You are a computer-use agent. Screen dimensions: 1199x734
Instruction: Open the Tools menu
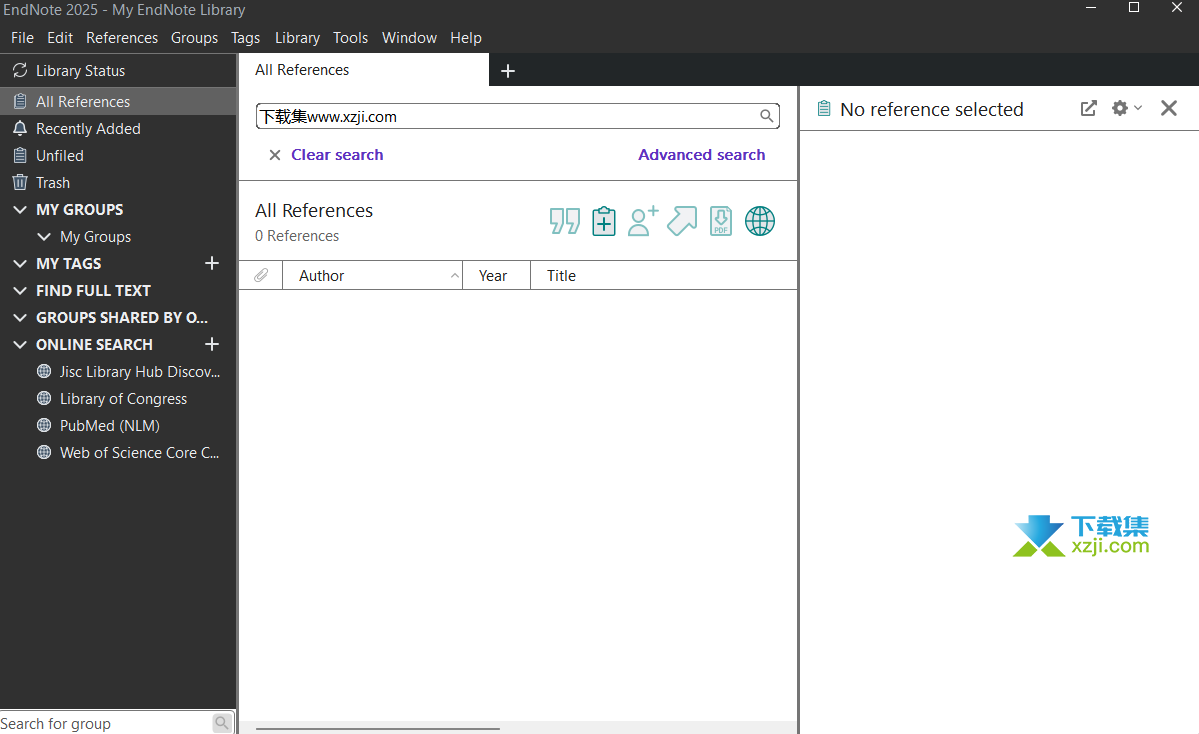tap(350, 37)
